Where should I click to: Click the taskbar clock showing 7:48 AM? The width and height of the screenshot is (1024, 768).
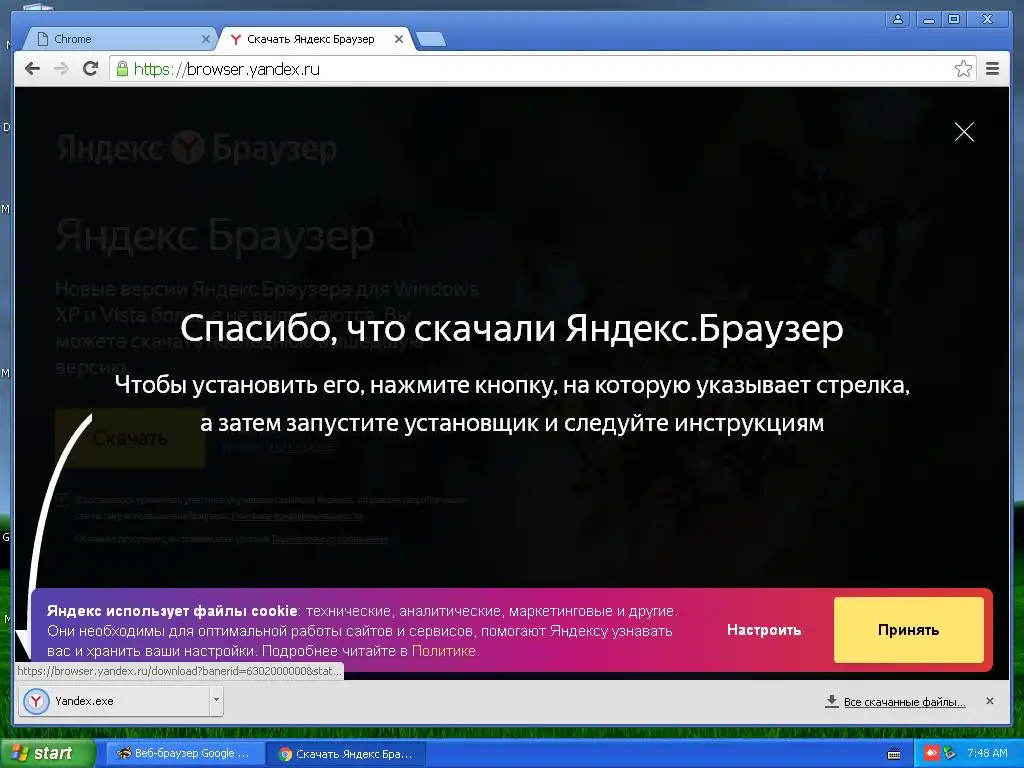pos(987,753)
